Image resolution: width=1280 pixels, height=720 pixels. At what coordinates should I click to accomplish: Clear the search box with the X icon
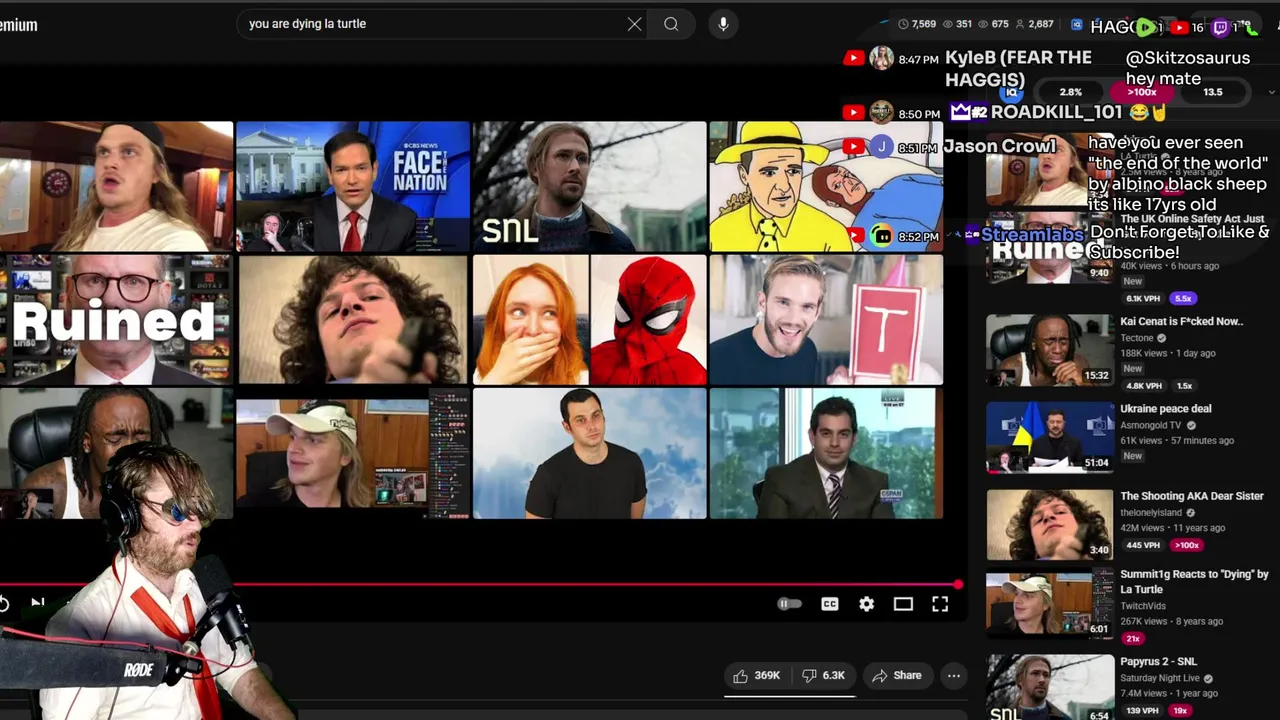pyautogui.click(x=634, y=24)
